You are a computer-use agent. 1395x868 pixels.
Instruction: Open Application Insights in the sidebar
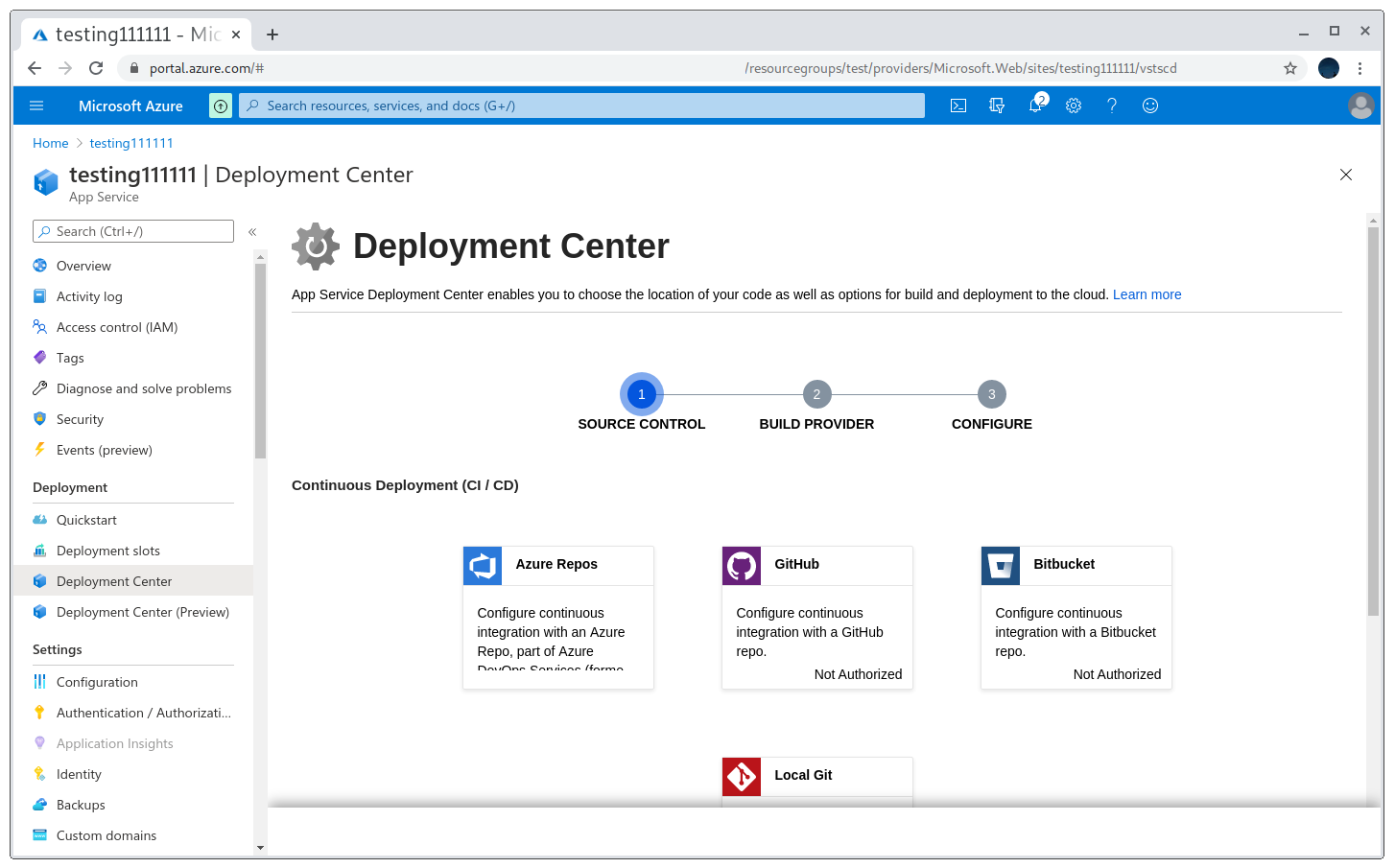point(133,743)
